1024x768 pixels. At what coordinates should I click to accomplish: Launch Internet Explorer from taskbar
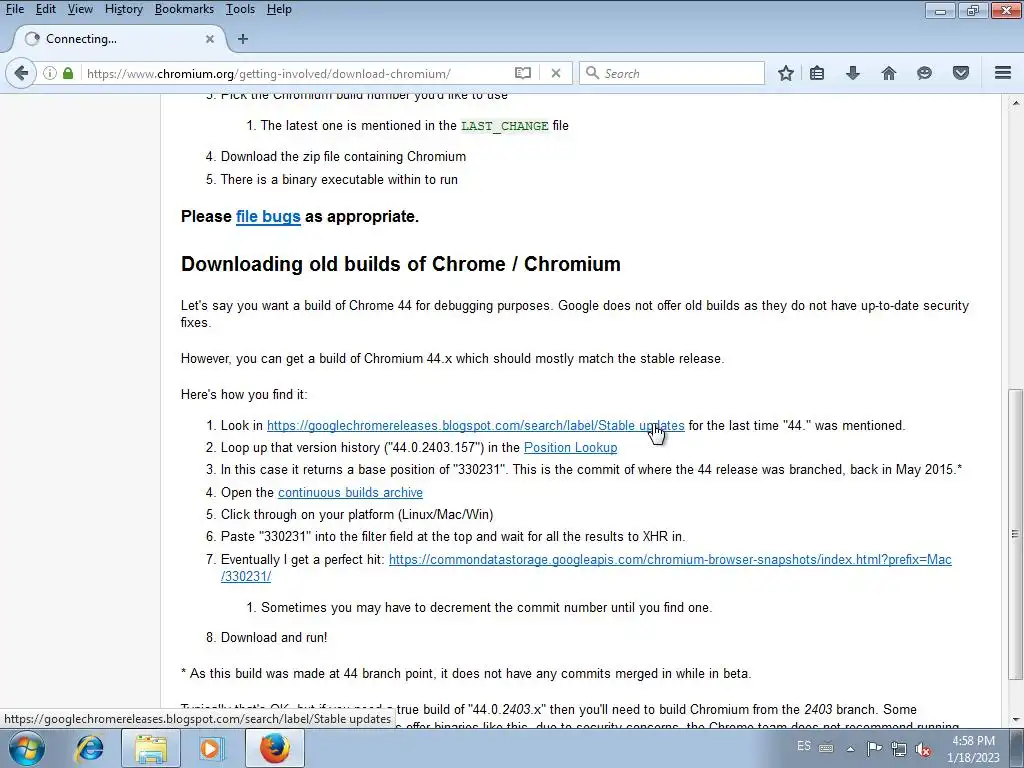[89, 749]
